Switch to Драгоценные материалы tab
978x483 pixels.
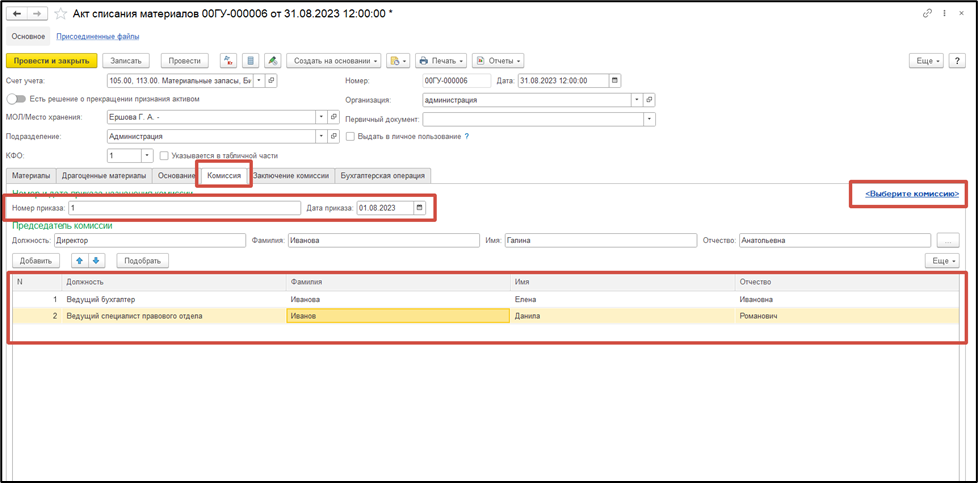click(104, 175)
